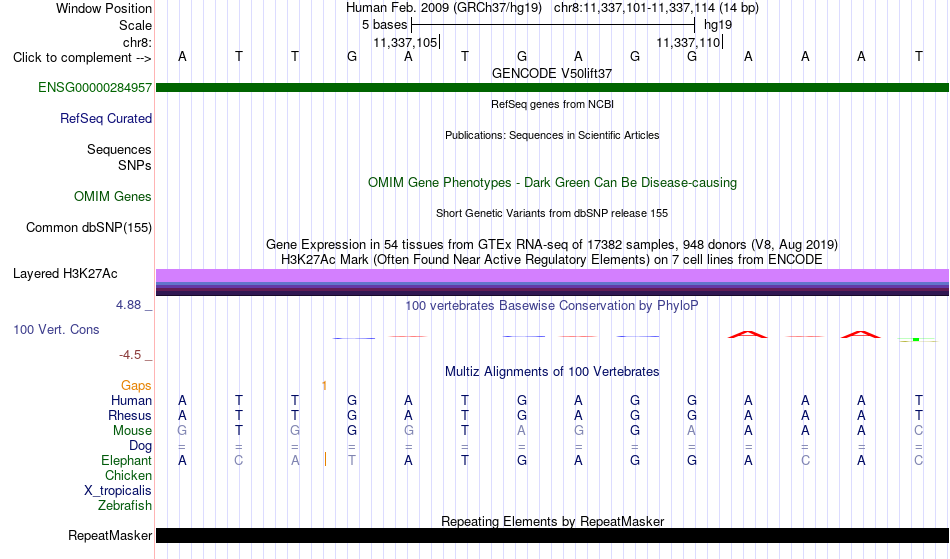Click the Layered H3K27Ac track label
950x559 pixels.
tap(65, 273)
